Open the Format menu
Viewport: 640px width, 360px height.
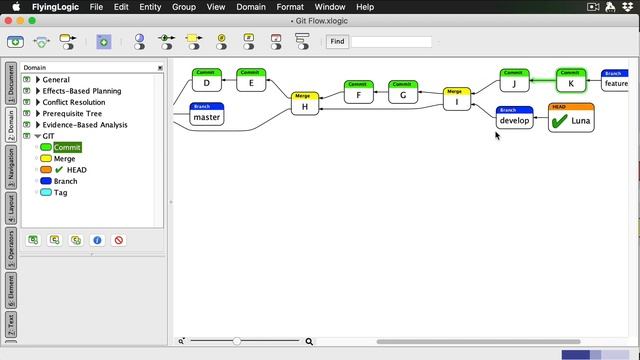tap(290, 7)
